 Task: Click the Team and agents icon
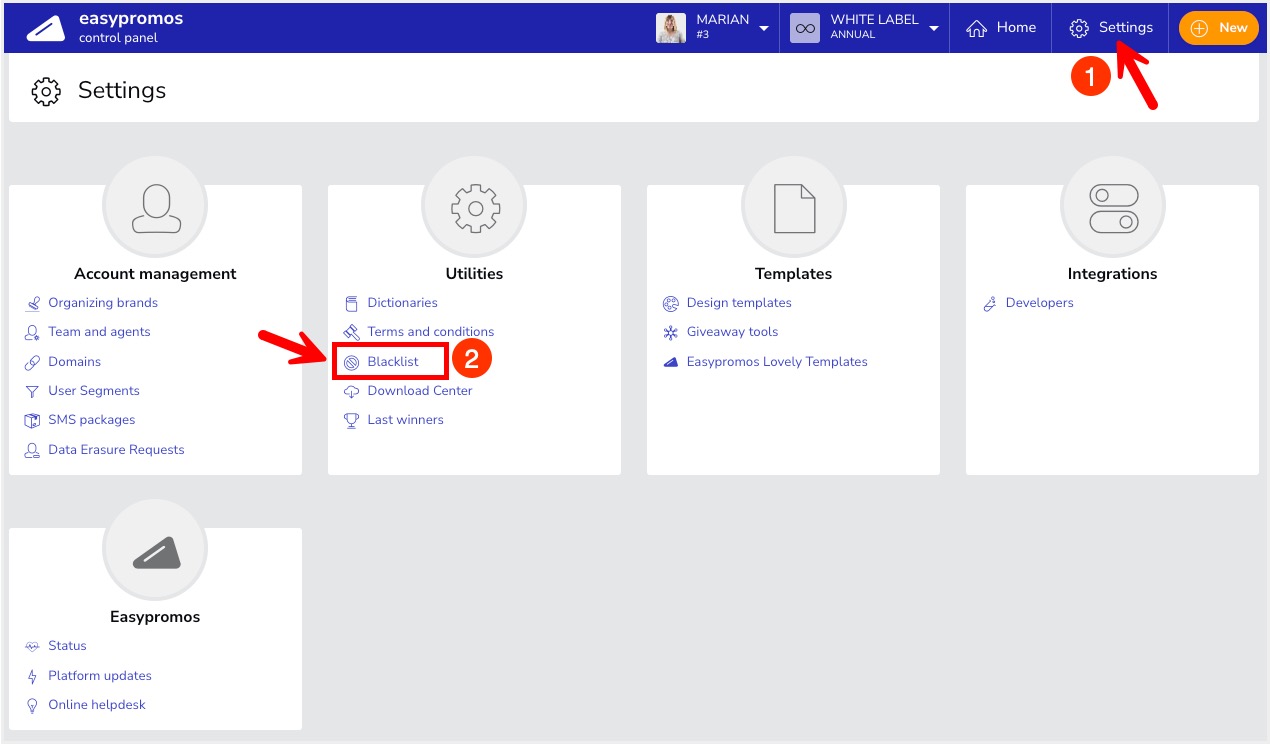coord(32,332)
